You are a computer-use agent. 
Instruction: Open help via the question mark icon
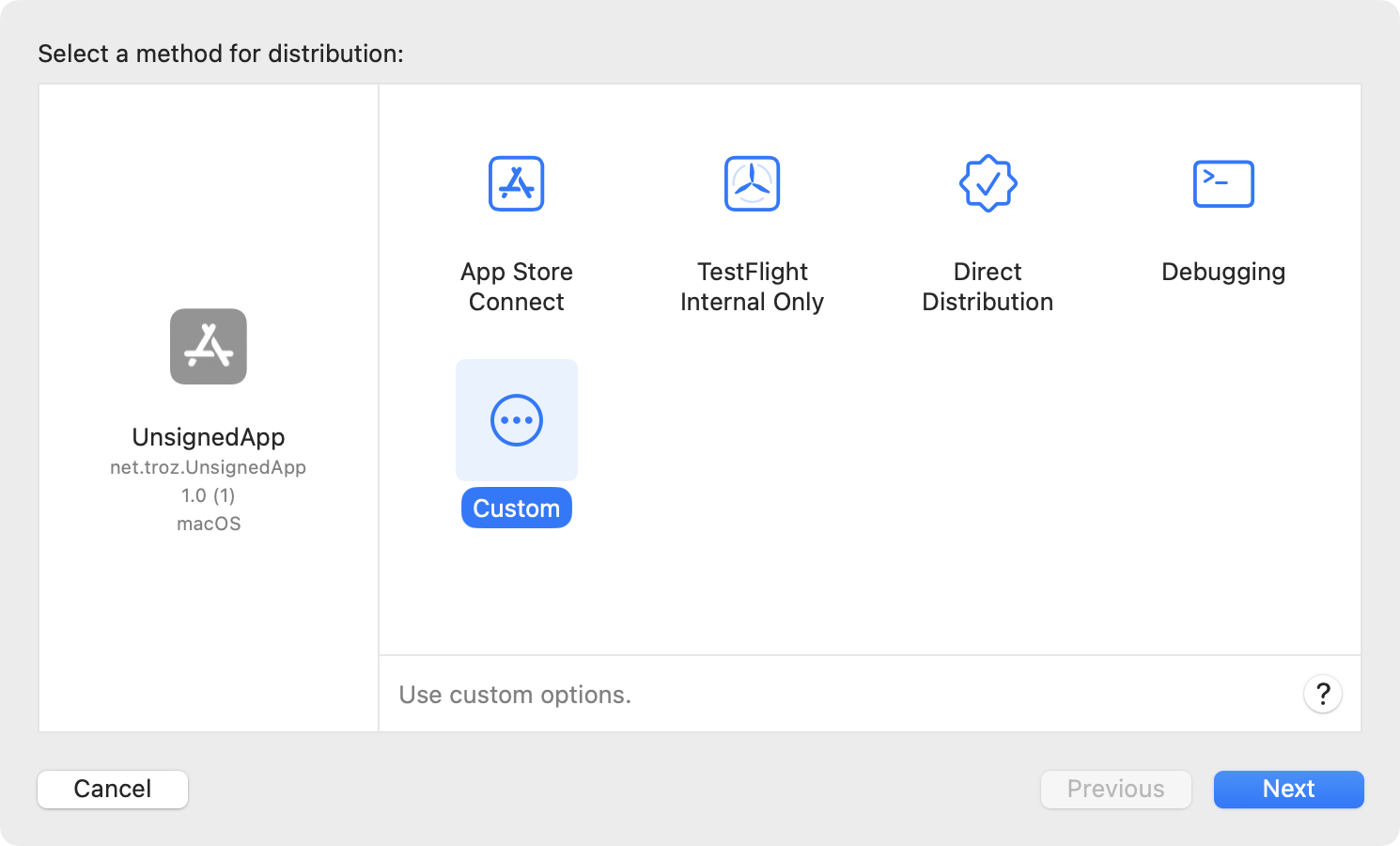coord(1323,695)
